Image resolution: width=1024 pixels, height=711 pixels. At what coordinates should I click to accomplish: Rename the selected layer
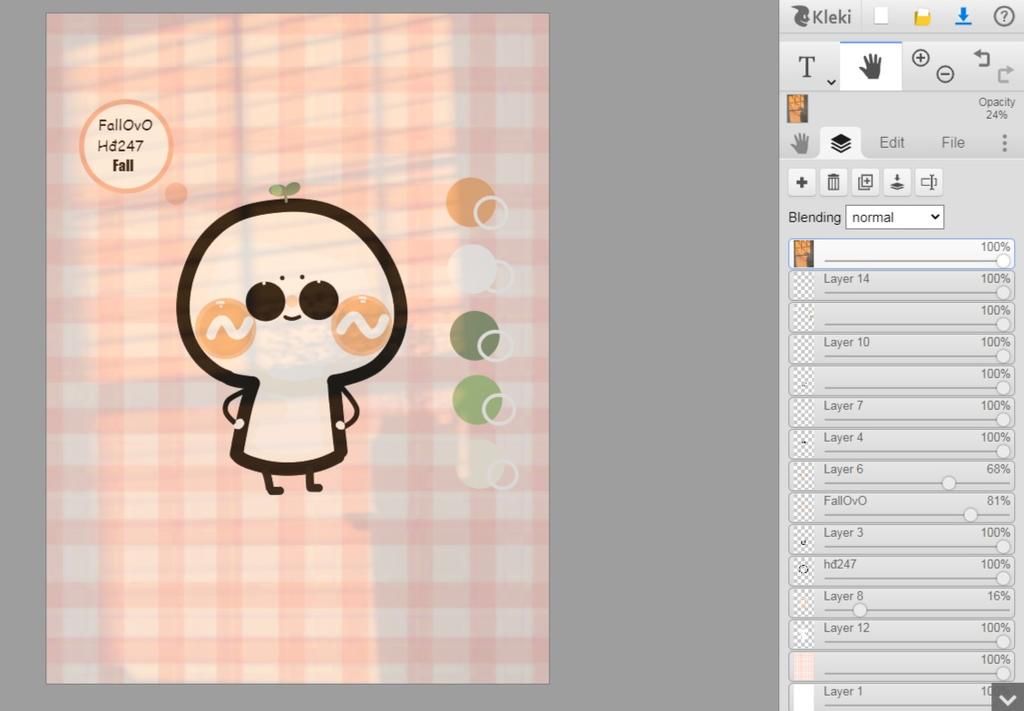coord(929,182)
